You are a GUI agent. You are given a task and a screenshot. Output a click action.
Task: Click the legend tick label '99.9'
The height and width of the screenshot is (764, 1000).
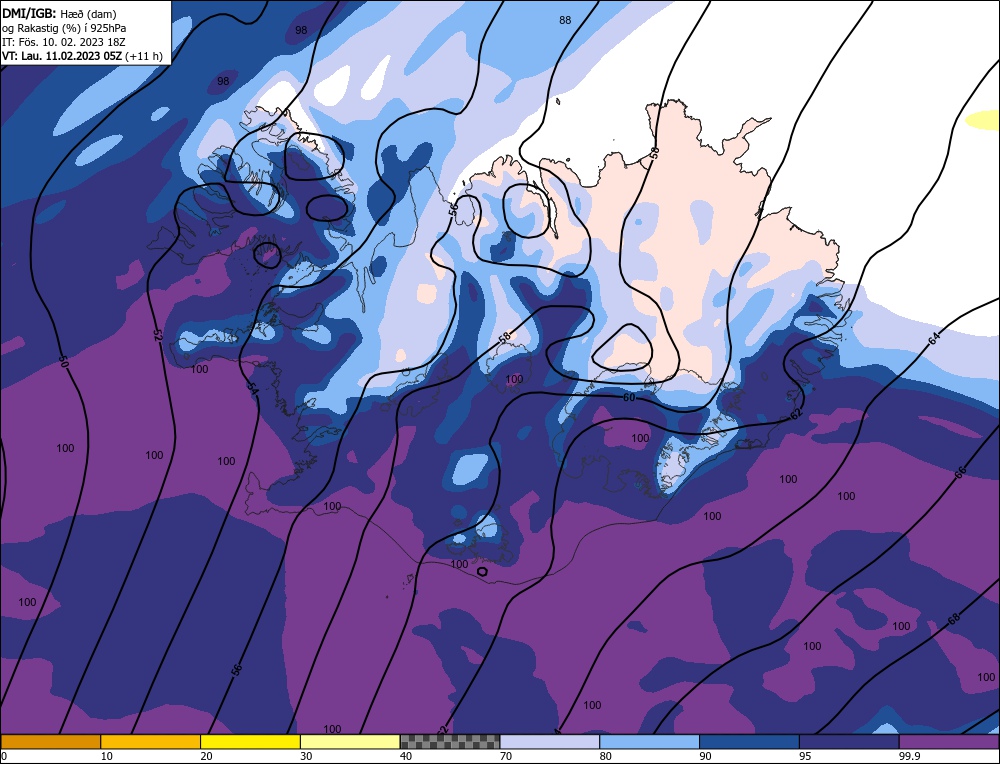click(x=907, y=756)
